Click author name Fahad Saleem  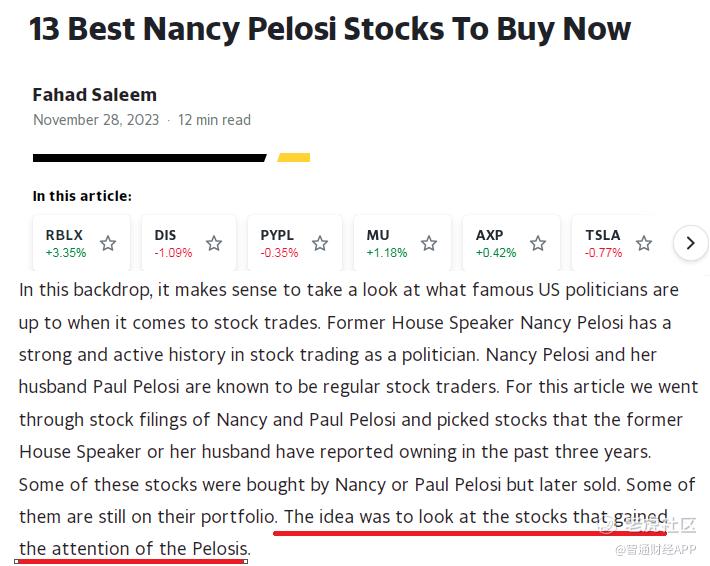[x=94, y=95]
